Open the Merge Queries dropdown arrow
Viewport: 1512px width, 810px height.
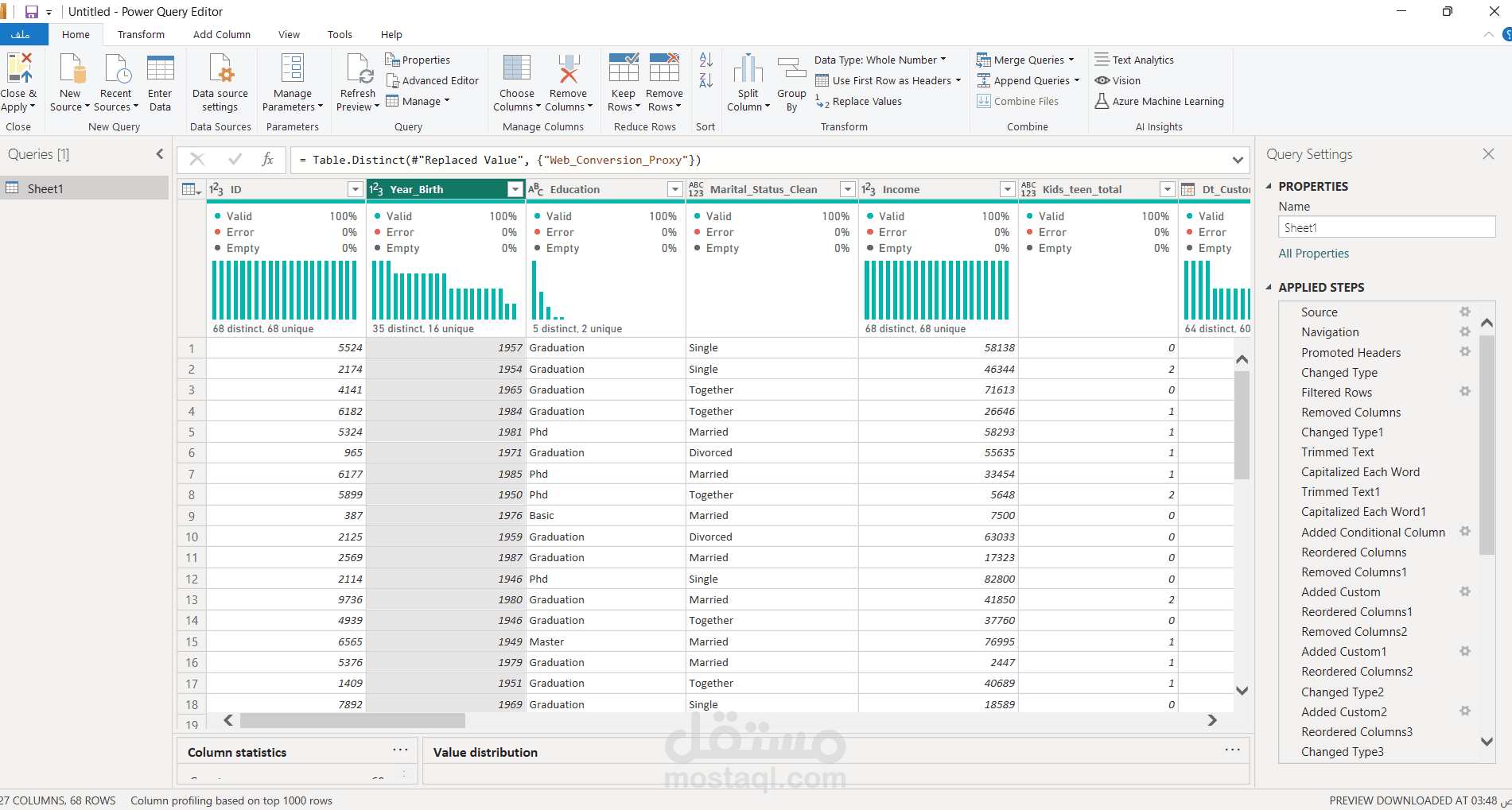tap(1071, 60)
